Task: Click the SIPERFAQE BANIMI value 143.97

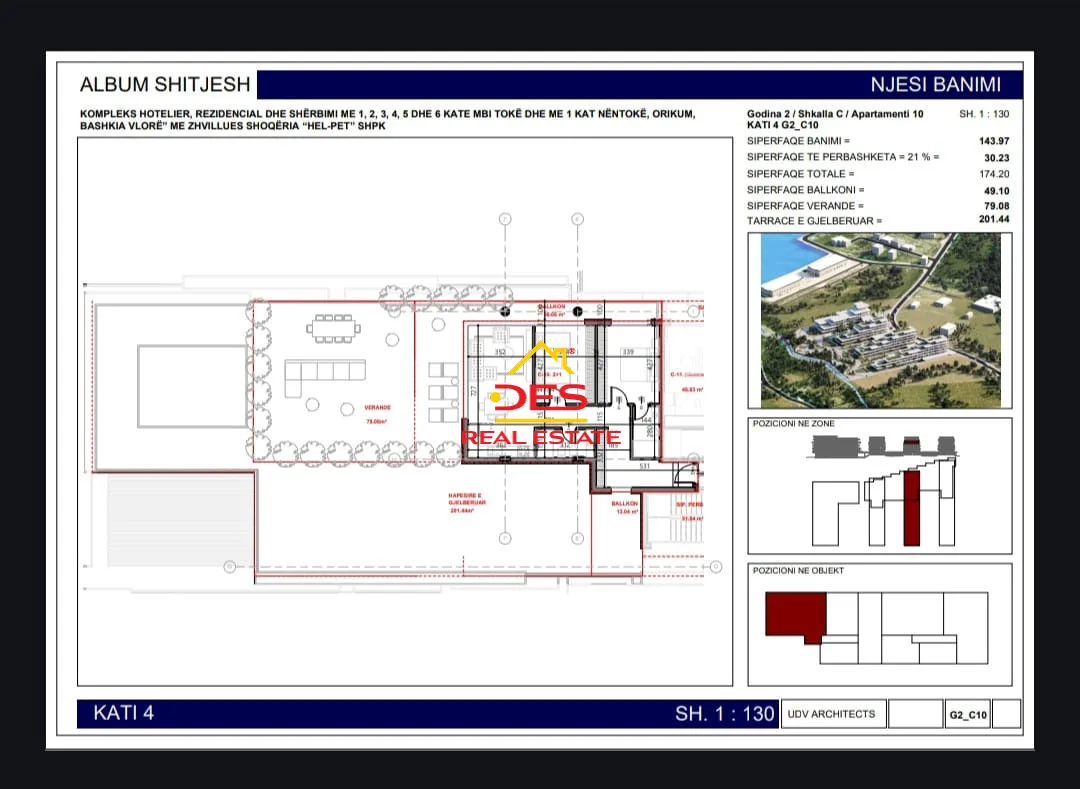Action: (x=994, y=141)
